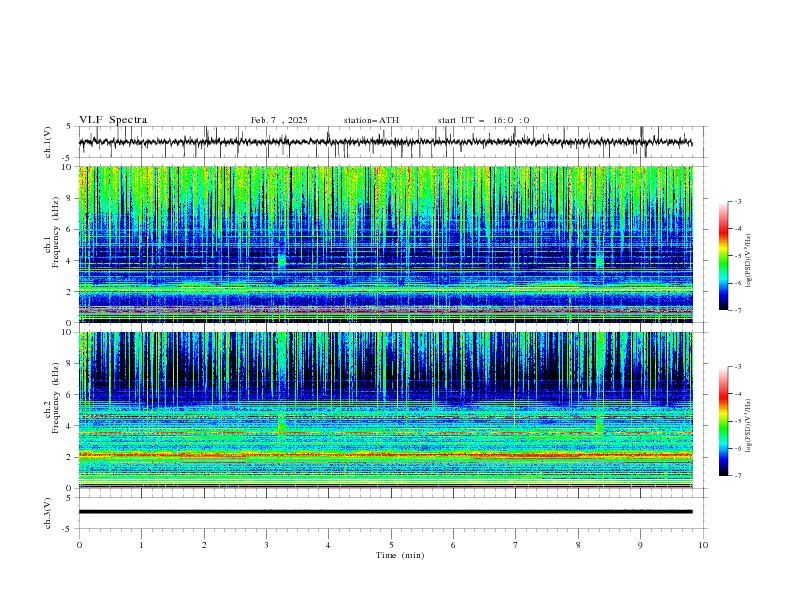Click the time axis tick label "9"
This screenshot has width=792, height=612.
tap(640, 545)
